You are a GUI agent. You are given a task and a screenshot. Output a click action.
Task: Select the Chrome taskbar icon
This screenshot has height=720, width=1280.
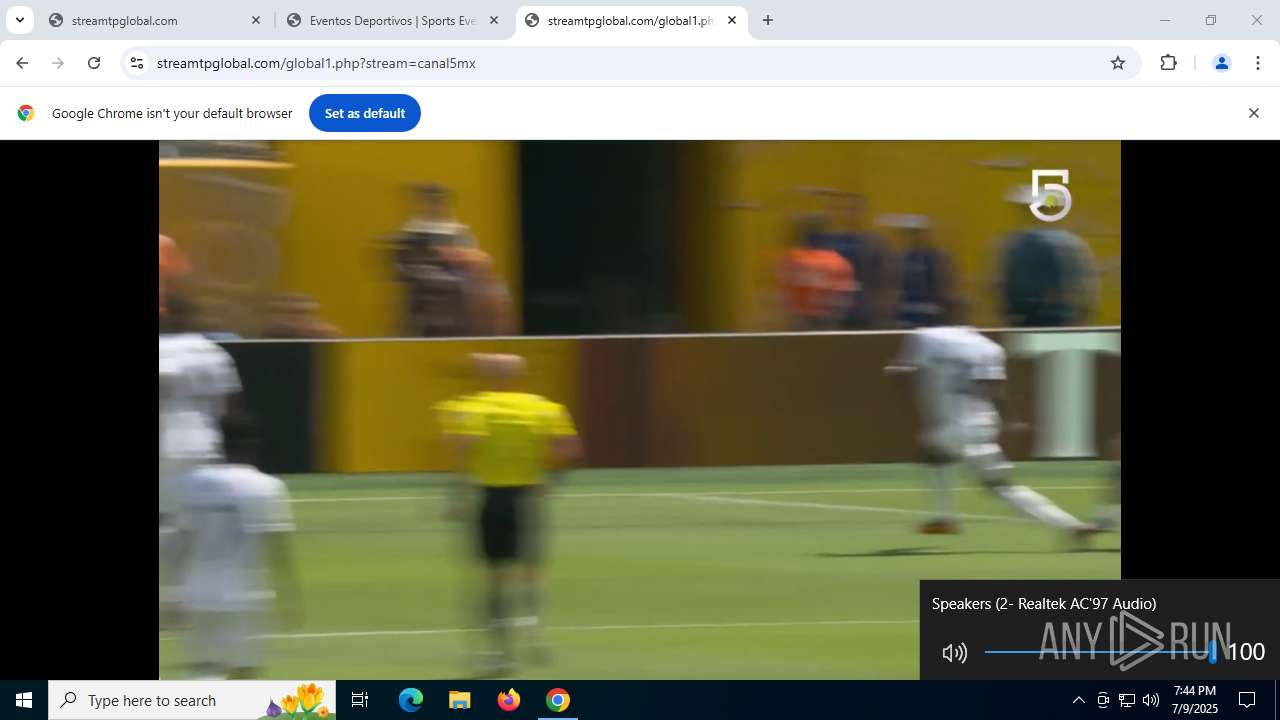(x=558, y=700)
